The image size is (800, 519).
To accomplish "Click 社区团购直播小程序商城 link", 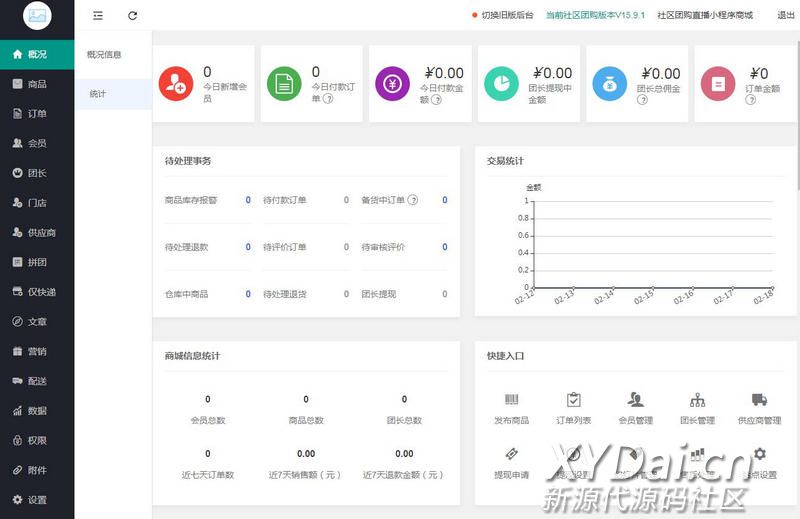I will pyautogui.click(x=705, y=15).
